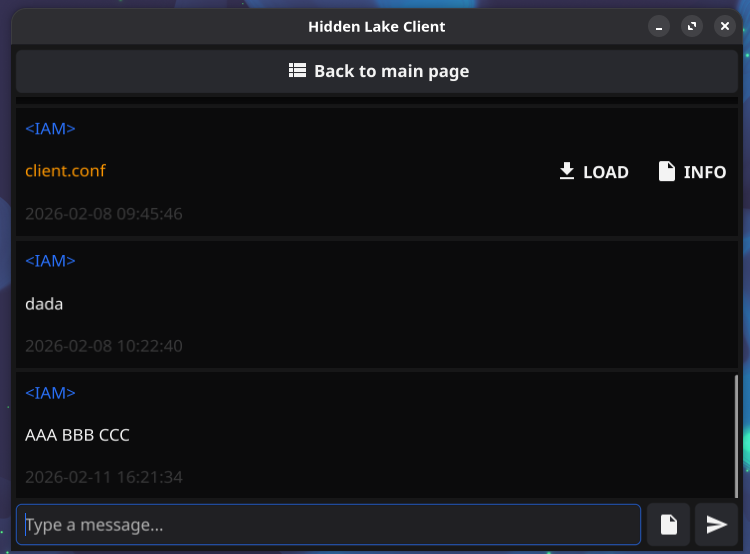The width and height of the screenshot is (750, 554).
Task: Click the timestamp 2026-02-08 09:45:46
Action: [x=104, y=214]
